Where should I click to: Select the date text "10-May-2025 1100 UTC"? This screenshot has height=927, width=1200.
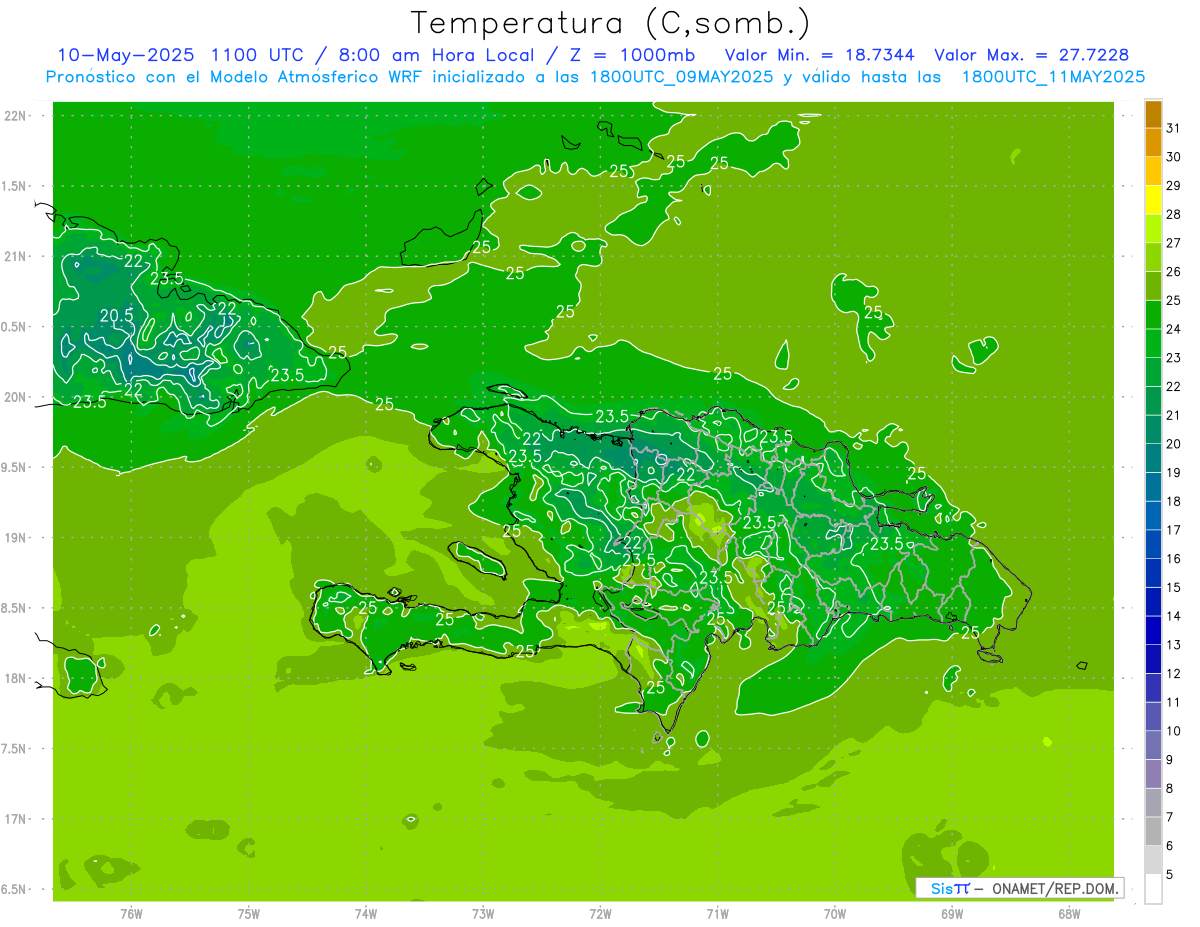pyautogui.click(x=182, y=55)
